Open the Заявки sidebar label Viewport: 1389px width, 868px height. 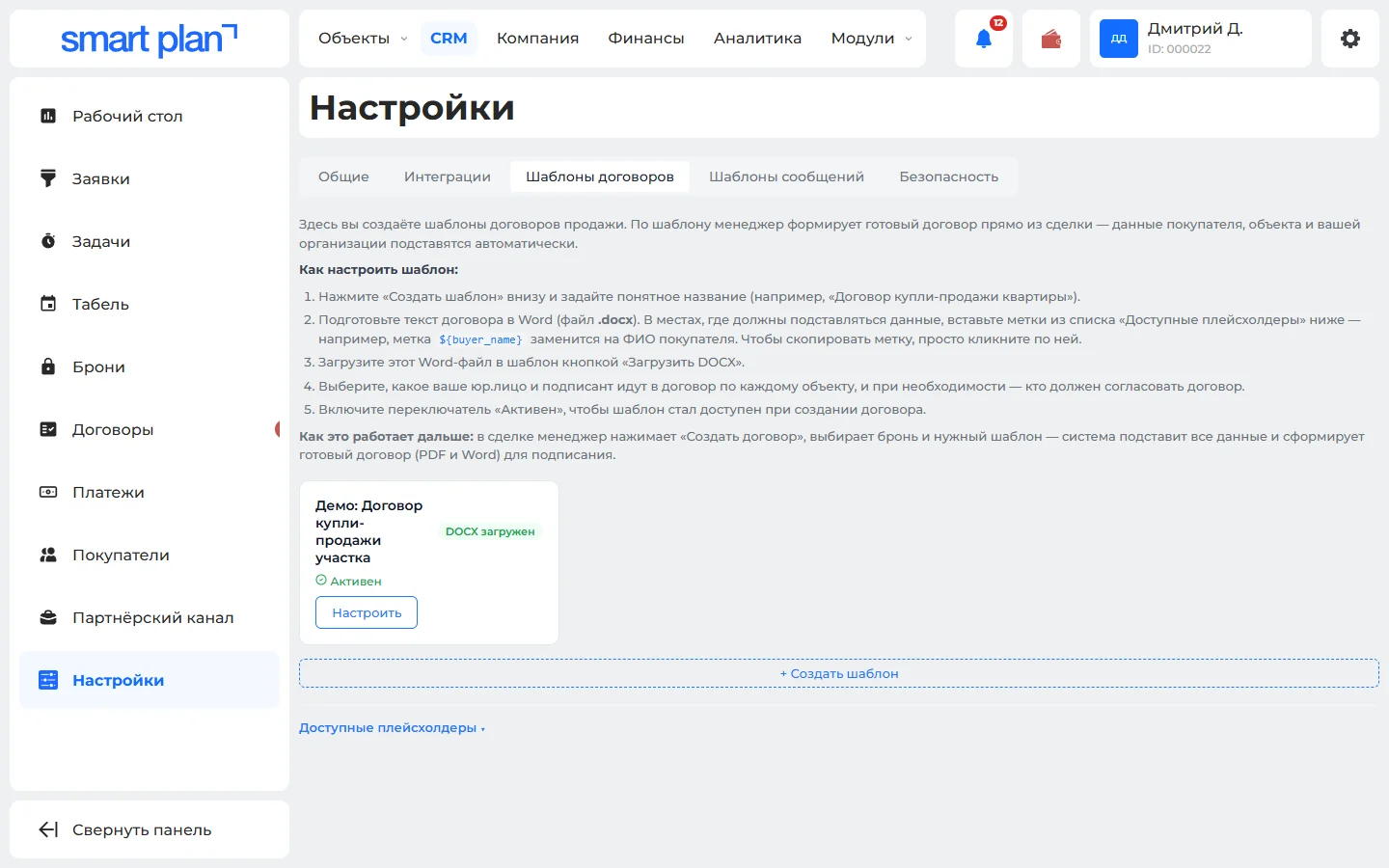click(x=101, y=178)
